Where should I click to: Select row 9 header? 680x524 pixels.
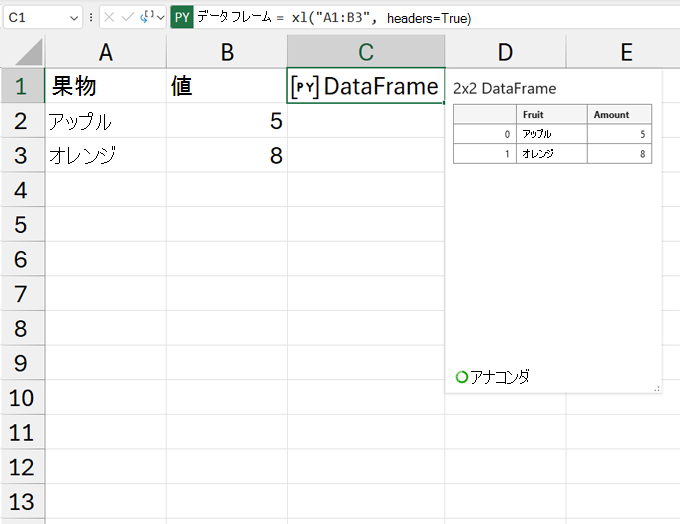coord(22,363)
